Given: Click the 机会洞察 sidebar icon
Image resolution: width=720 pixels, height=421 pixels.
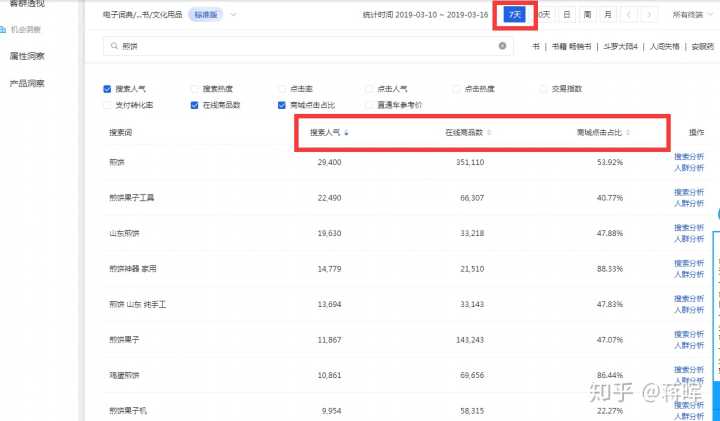Looking at the screenshot, I should point(13,30).
